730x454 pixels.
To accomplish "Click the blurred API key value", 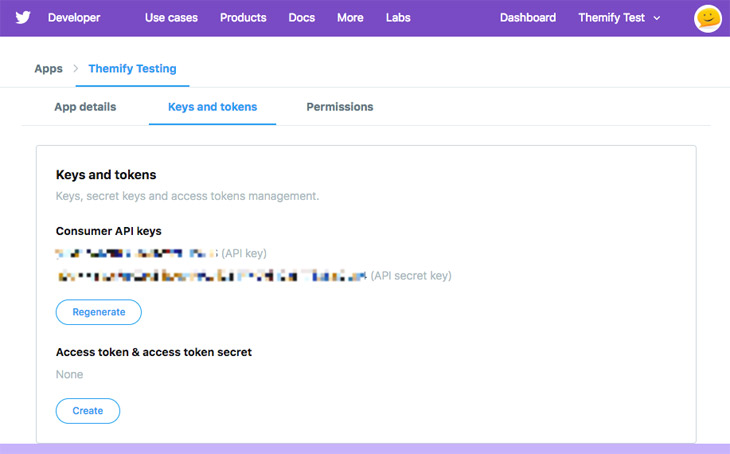I will (136, 253).
